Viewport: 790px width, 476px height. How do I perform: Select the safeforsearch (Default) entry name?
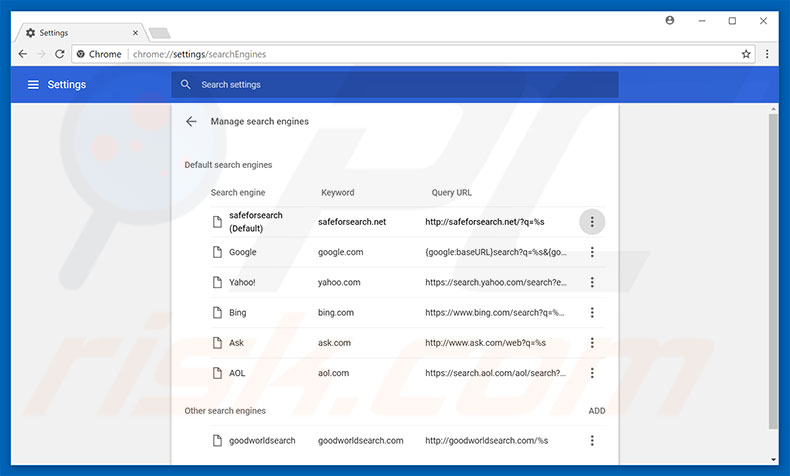click(255, 222)
